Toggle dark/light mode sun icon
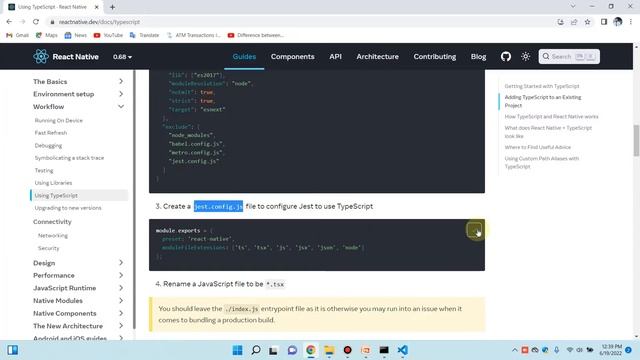640x360 pixels. click(x=525, y=56)
